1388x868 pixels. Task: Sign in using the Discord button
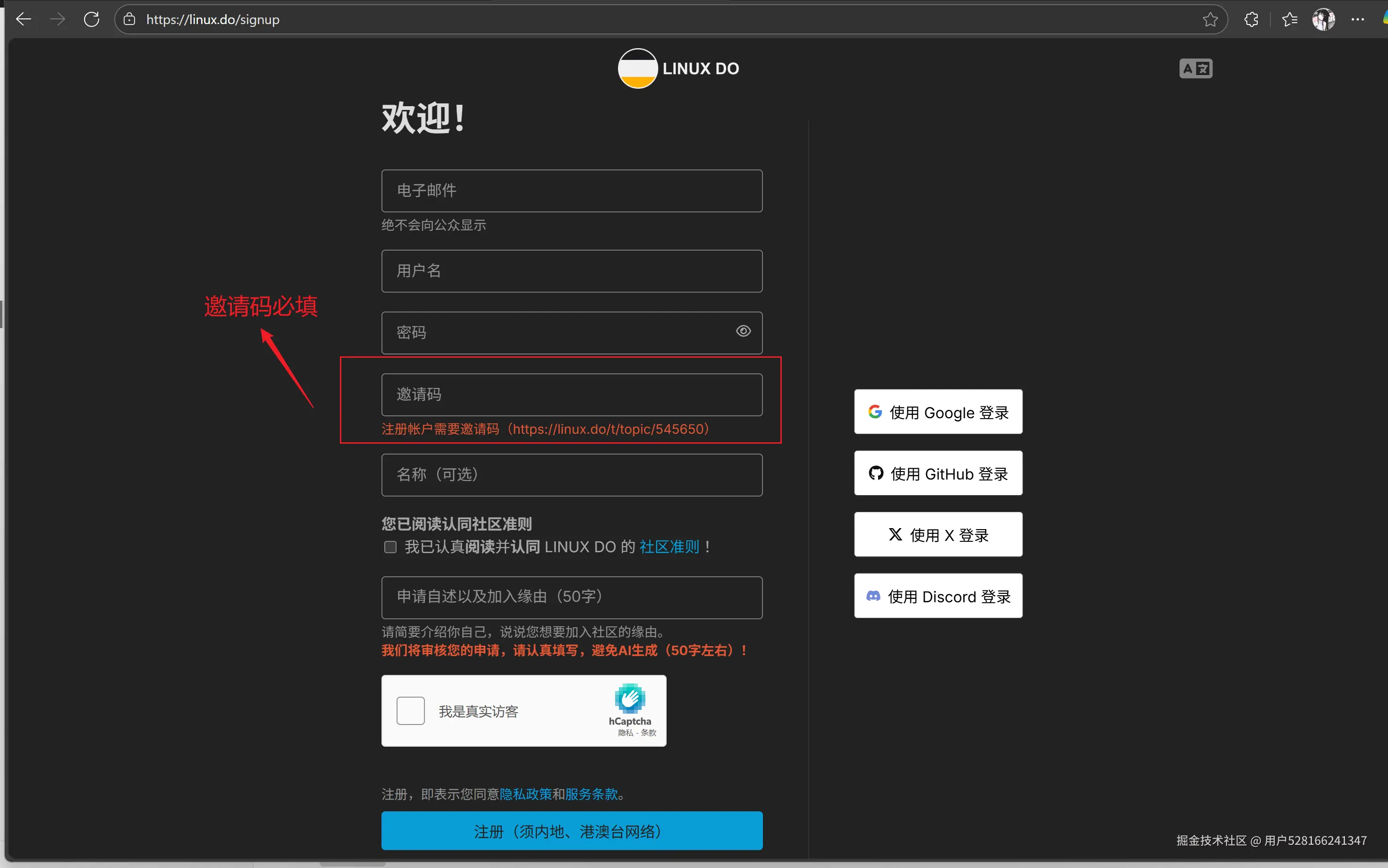click(938, 597)
